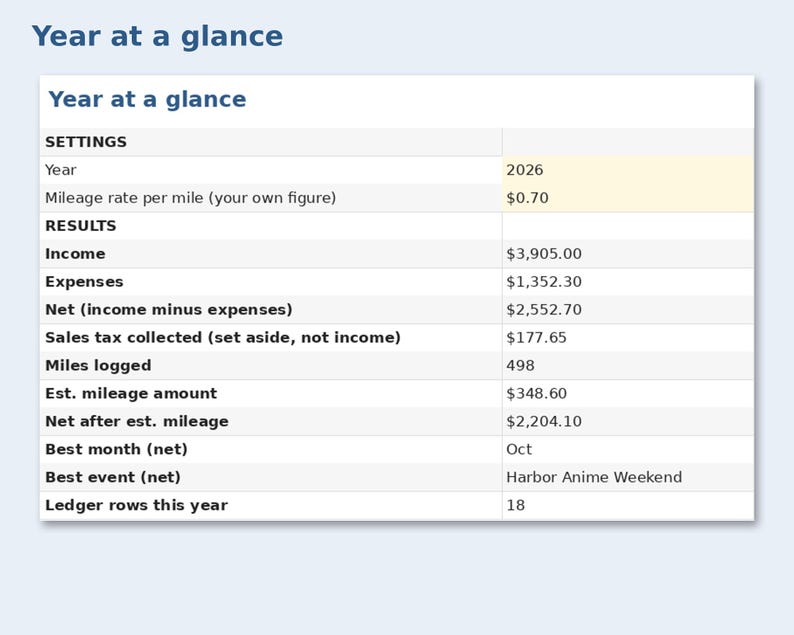
Task: Click the Income value $3,905.00
Action: [x=544, y=254]
